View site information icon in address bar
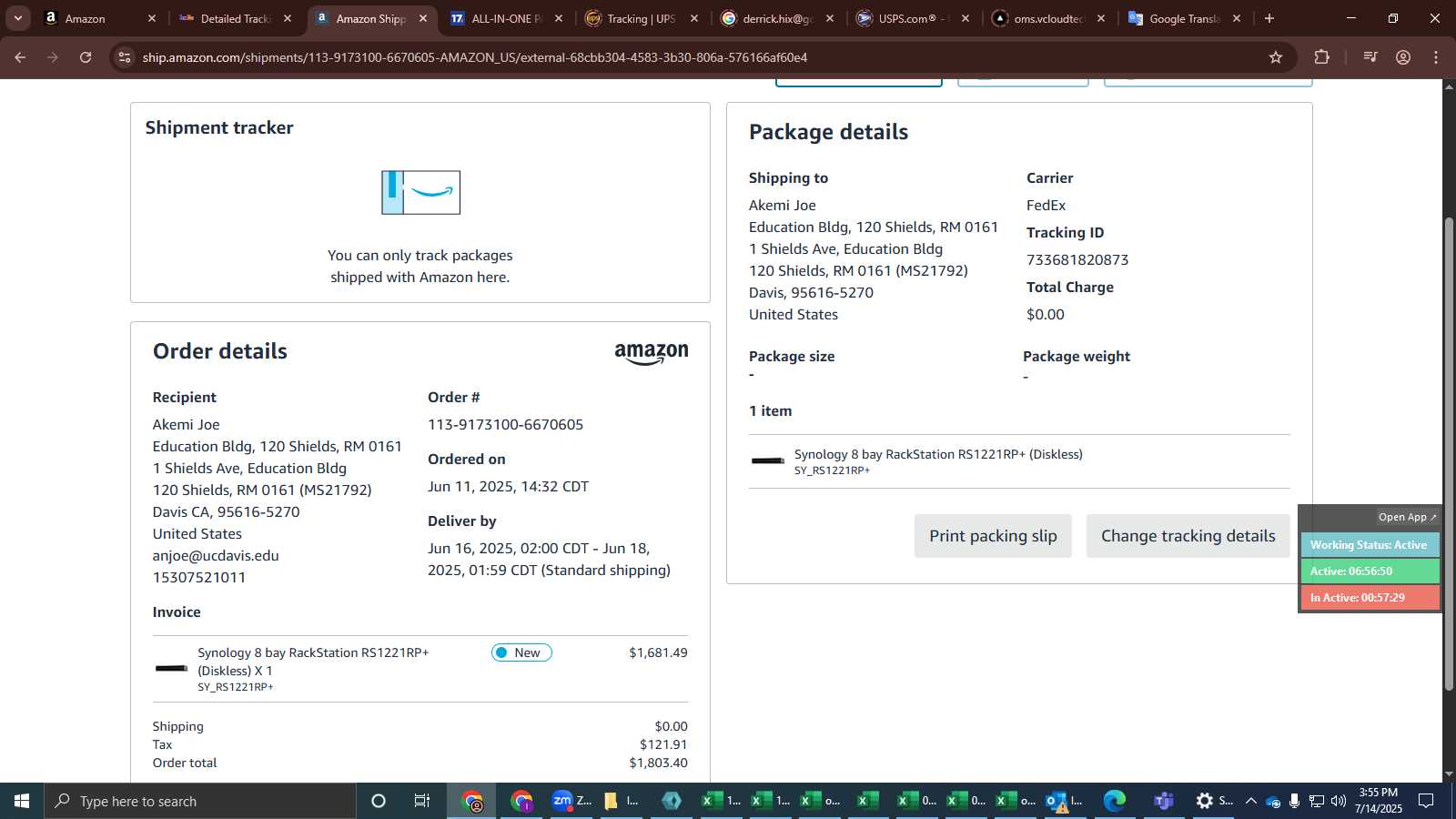This screenshot has width=1456, height=819. 125,57
